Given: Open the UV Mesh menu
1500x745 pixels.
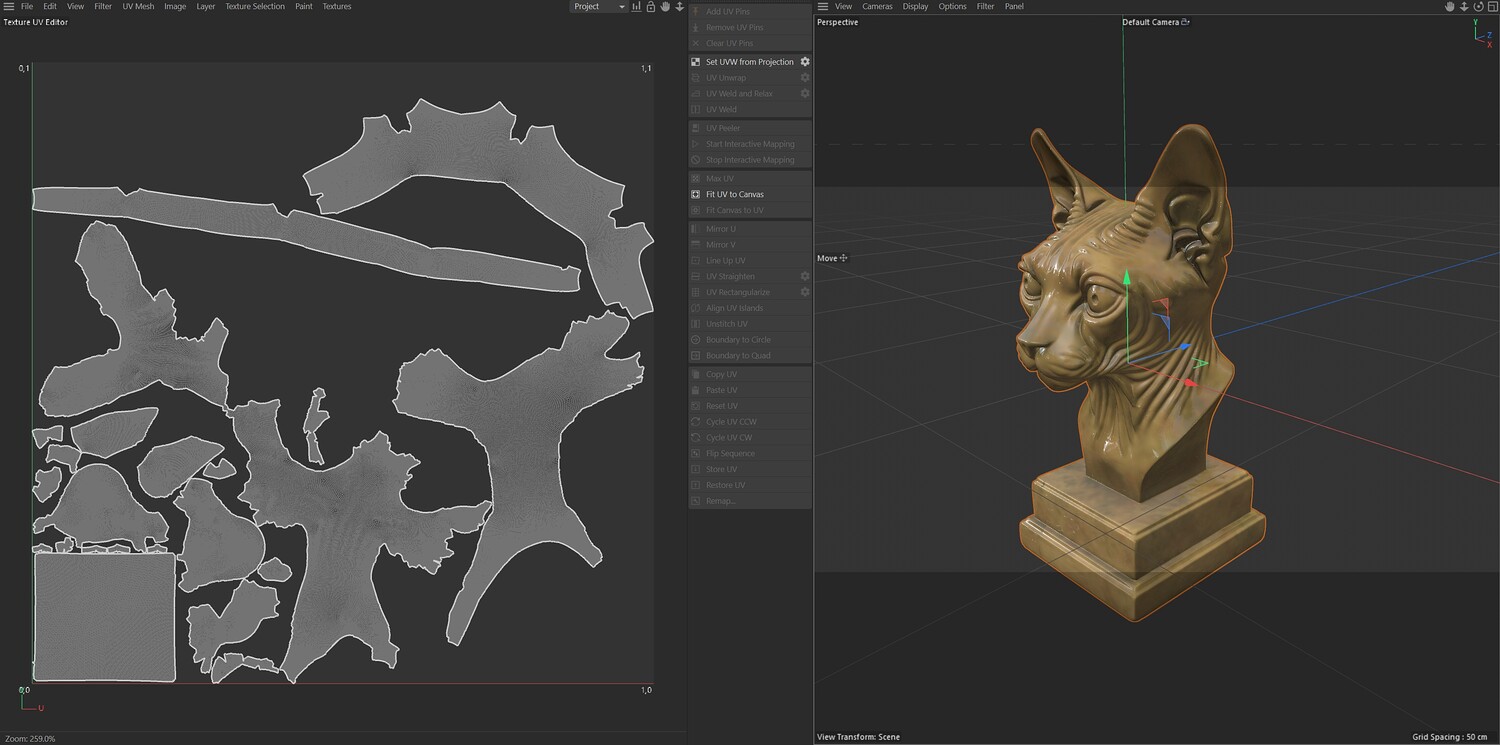Looking at the screenshot, I should [138, 6].
